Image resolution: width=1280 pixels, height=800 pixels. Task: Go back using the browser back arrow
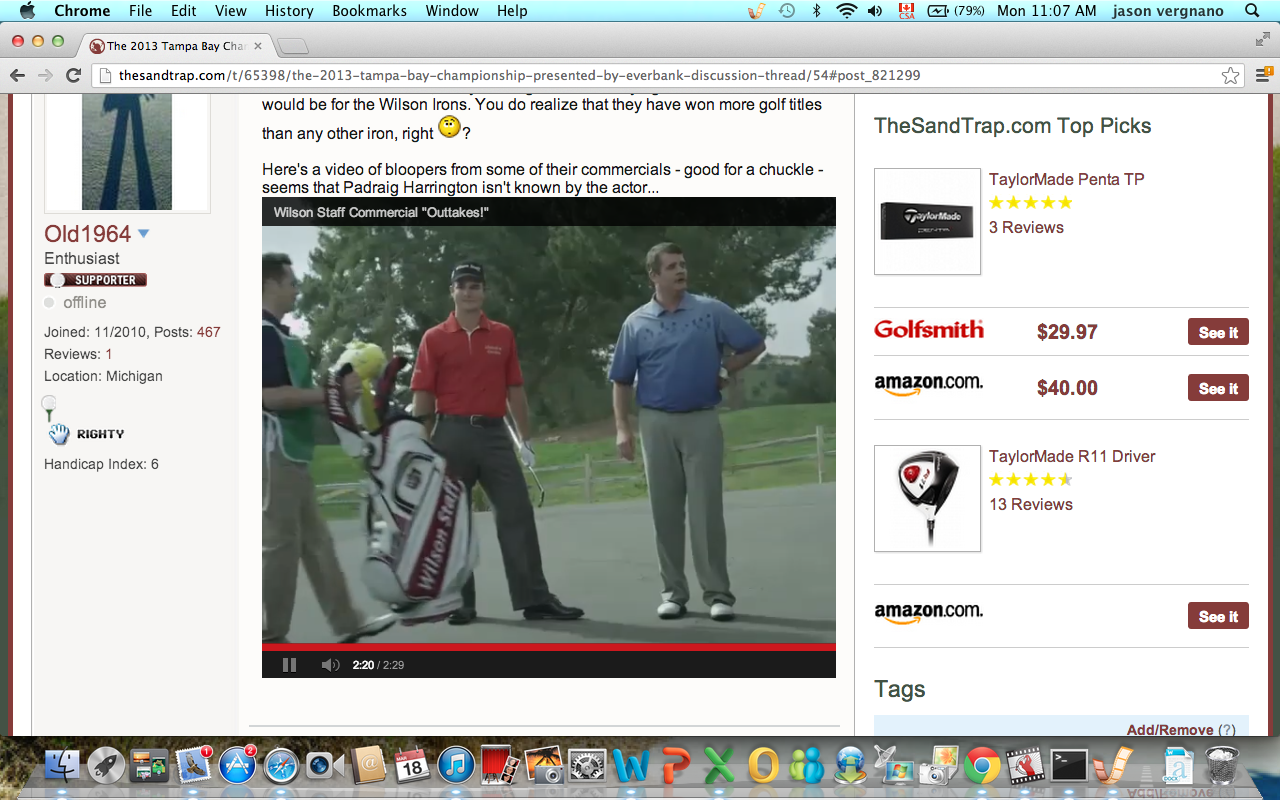[x=17, y=75]
